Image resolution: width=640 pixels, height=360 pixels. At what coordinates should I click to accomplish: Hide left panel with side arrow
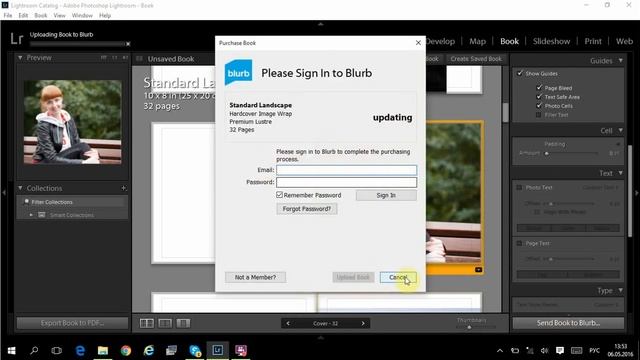[x=4, y=192]
